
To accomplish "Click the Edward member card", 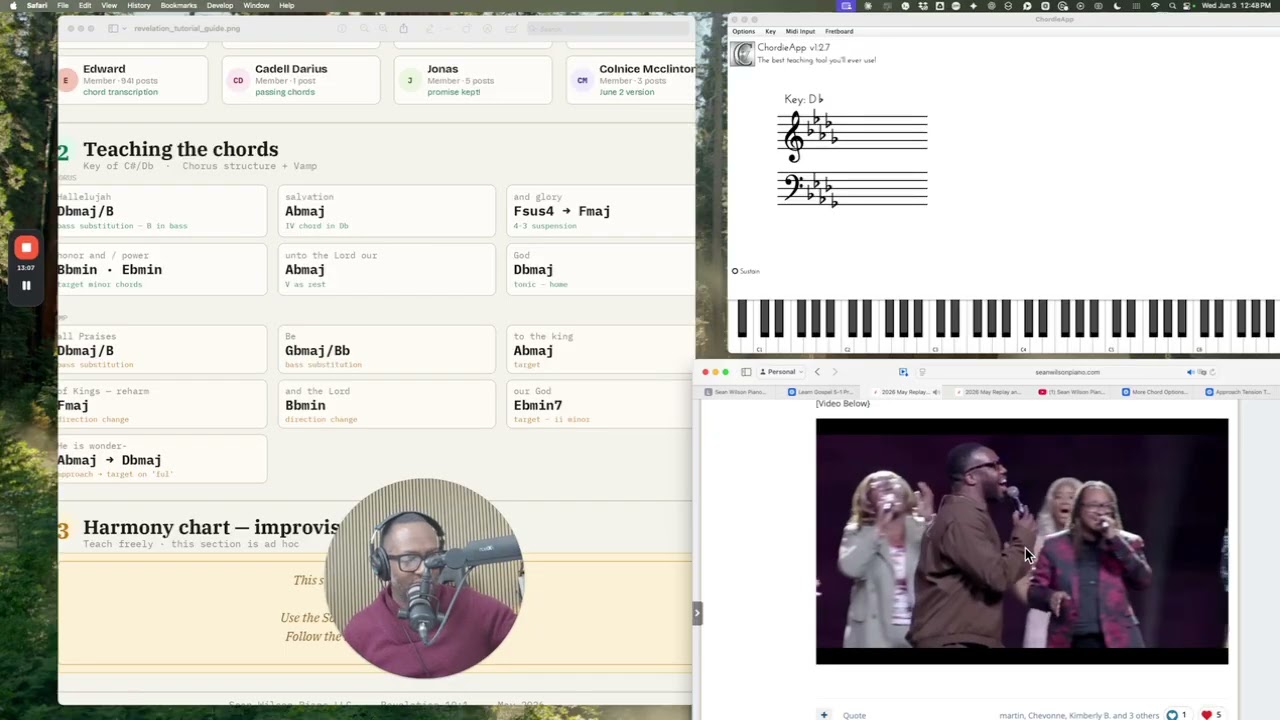I will point(132,80).
